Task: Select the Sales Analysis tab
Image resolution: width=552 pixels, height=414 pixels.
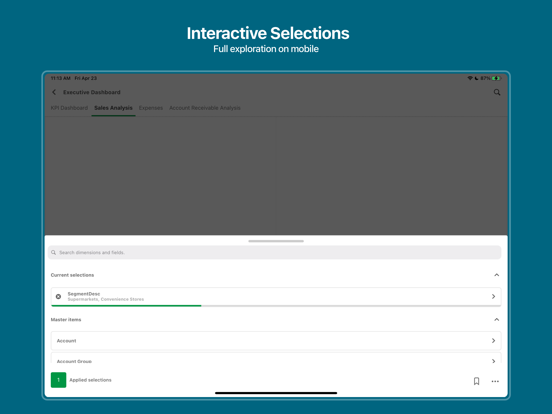Action: coord(113,108)
